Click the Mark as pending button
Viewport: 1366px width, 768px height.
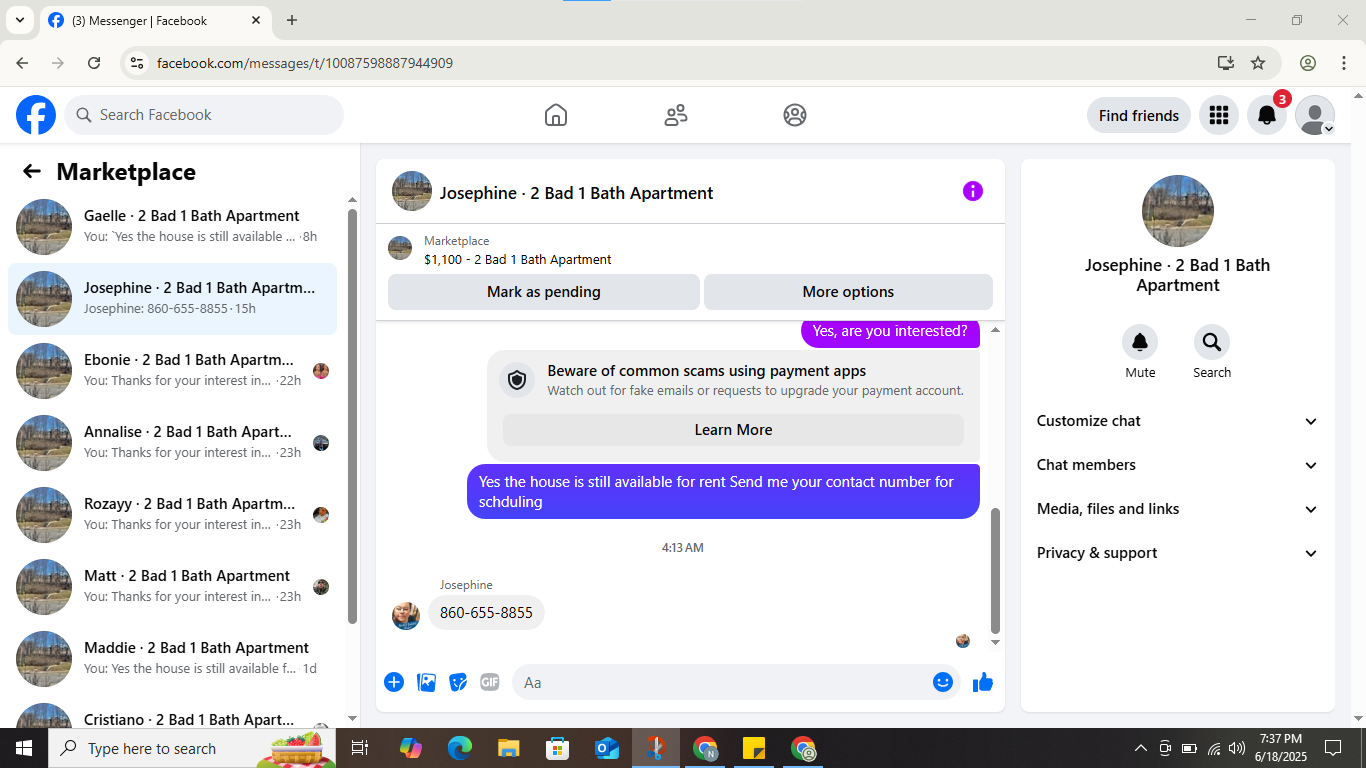tap(544, 292)
